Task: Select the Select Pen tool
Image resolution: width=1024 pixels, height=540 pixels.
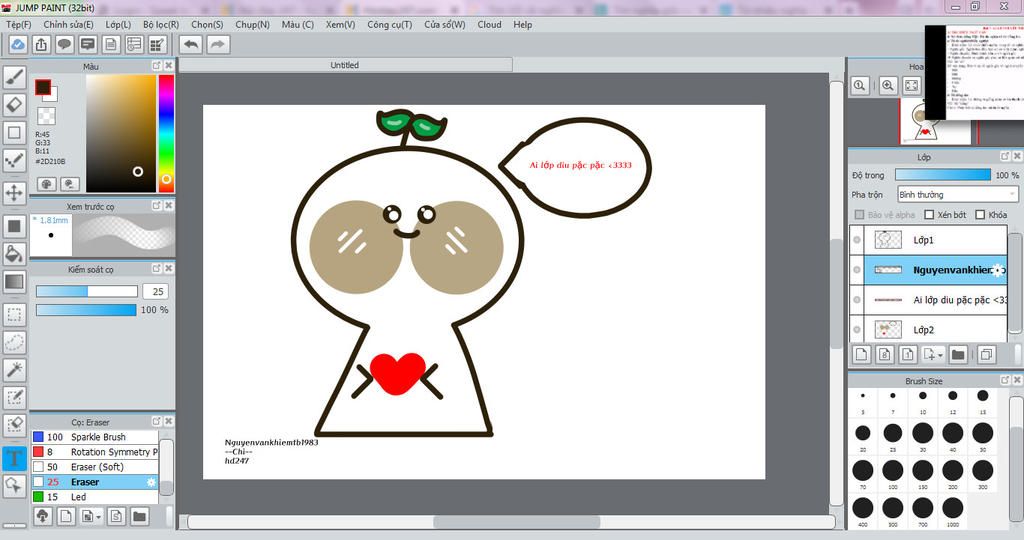Action: pos(14,397)
